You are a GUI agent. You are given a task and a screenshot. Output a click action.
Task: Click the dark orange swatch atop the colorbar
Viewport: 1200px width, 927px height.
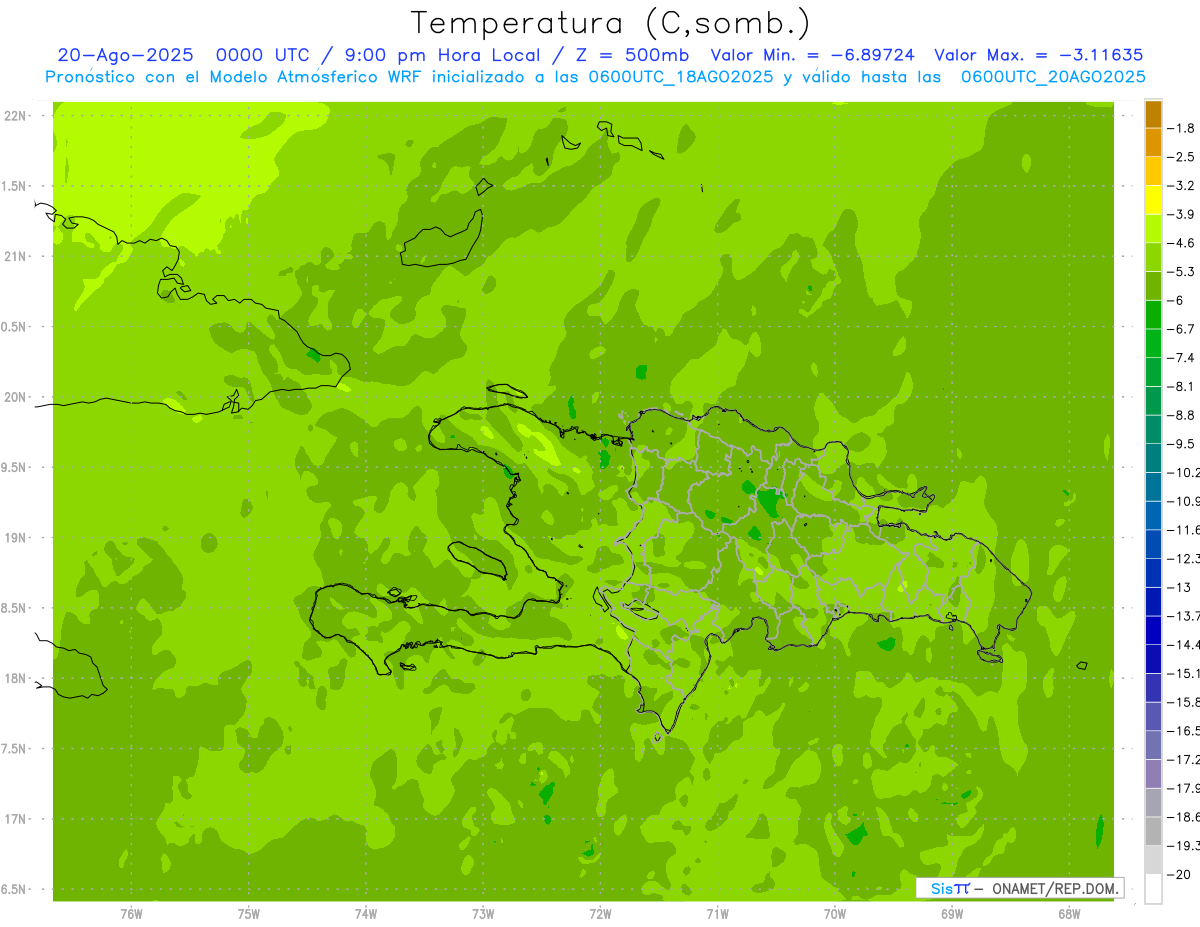(1153, 114)
